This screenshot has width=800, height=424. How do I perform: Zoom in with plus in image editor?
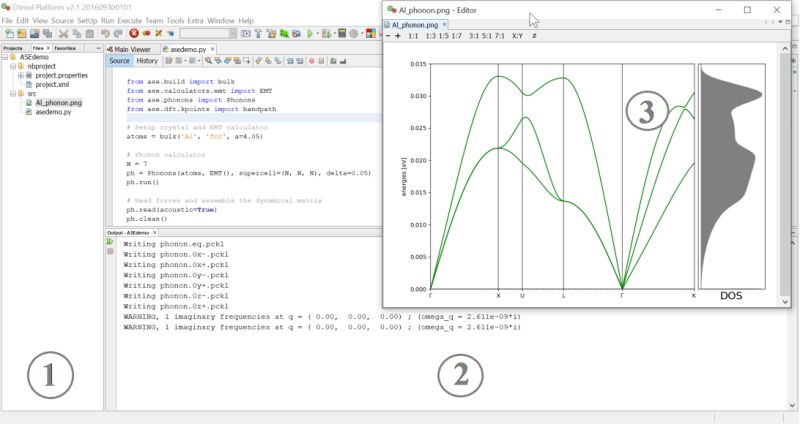398,36
